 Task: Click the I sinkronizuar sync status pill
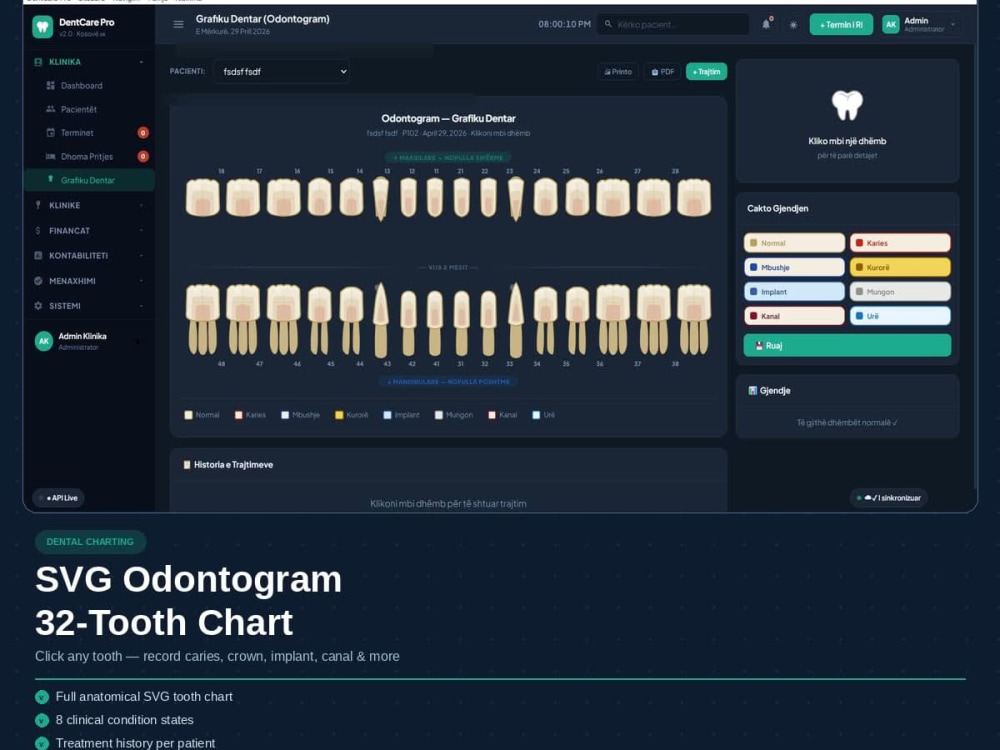tap(888, 497)
